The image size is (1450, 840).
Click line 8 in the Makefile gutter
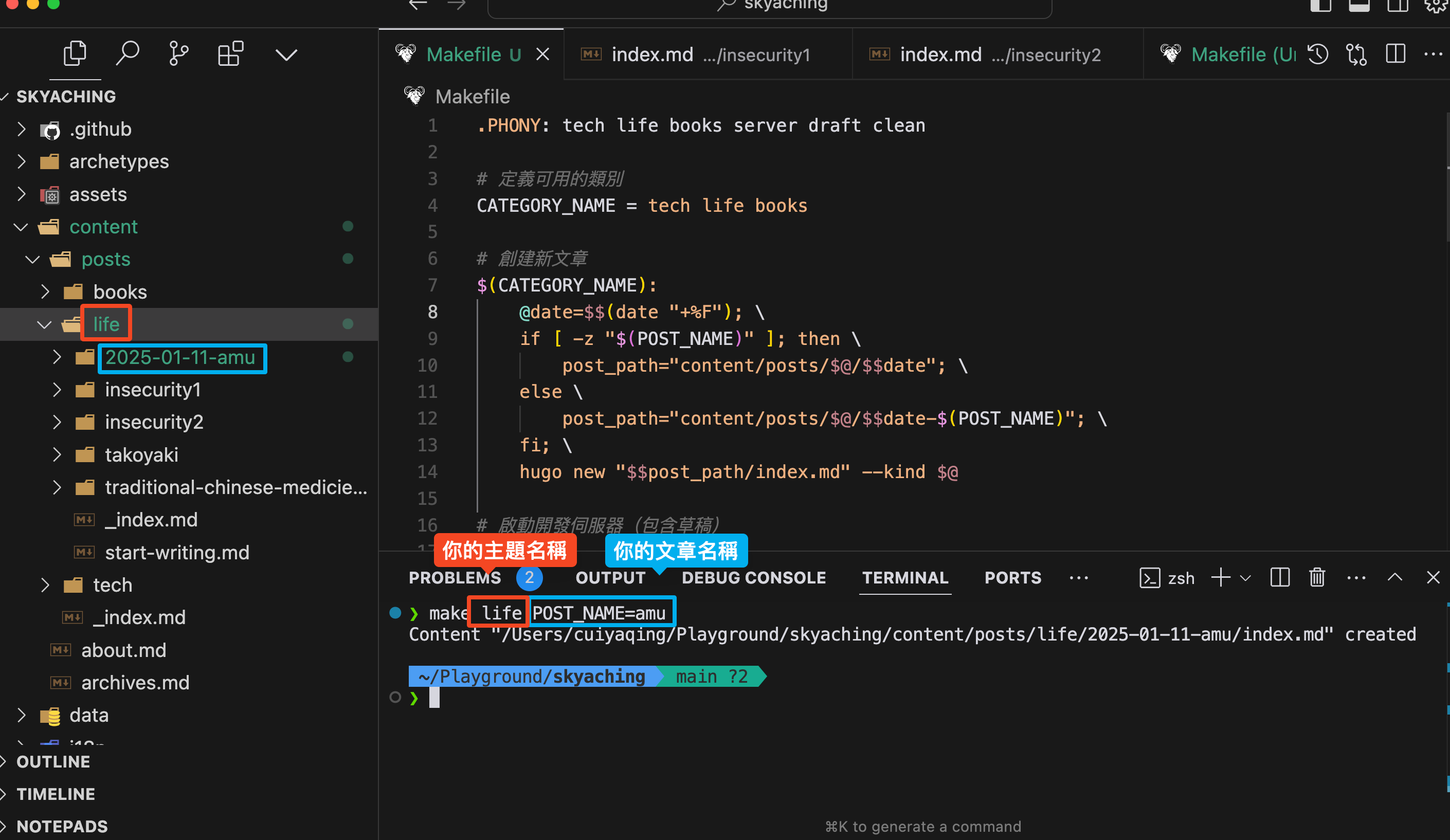point(432,312)
